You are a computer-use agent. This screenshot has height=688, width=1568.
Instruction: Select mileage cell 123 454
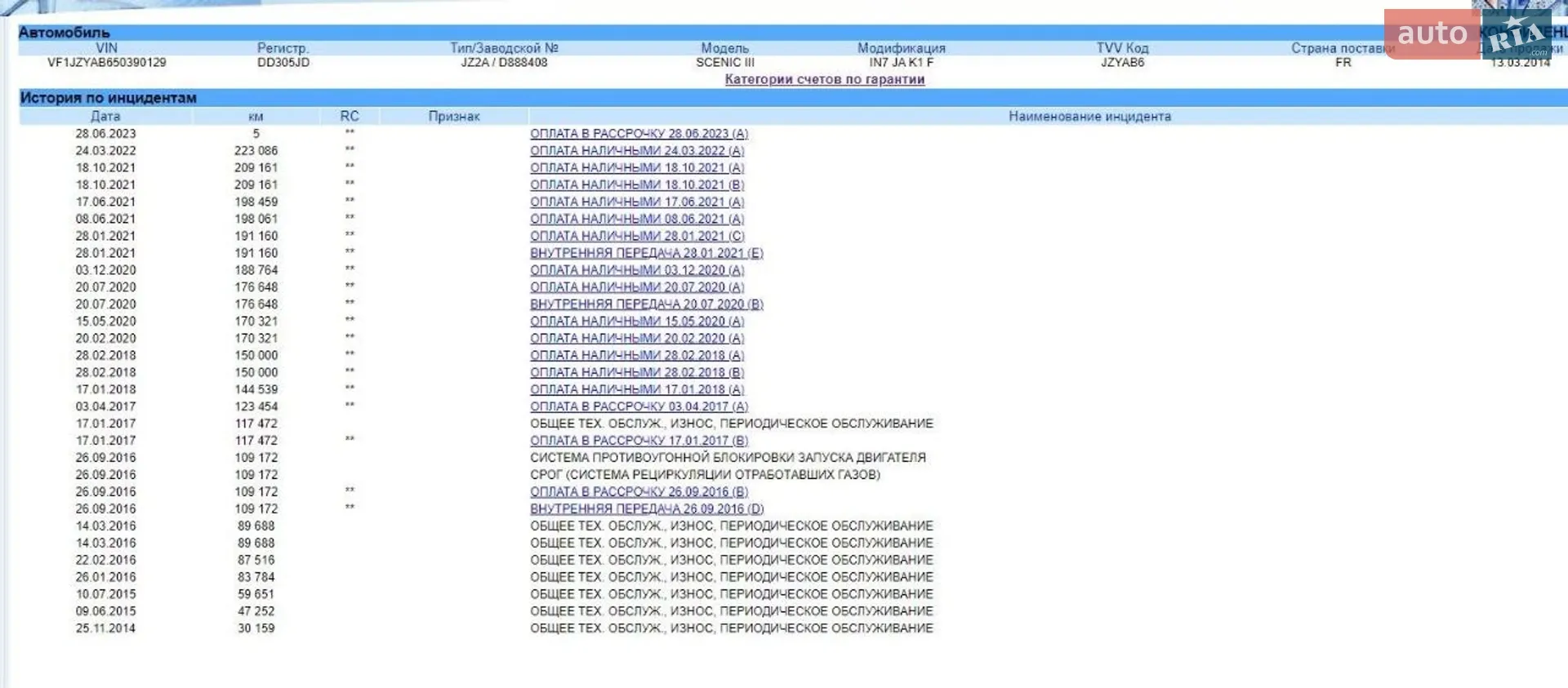click(x=256, y=406)
